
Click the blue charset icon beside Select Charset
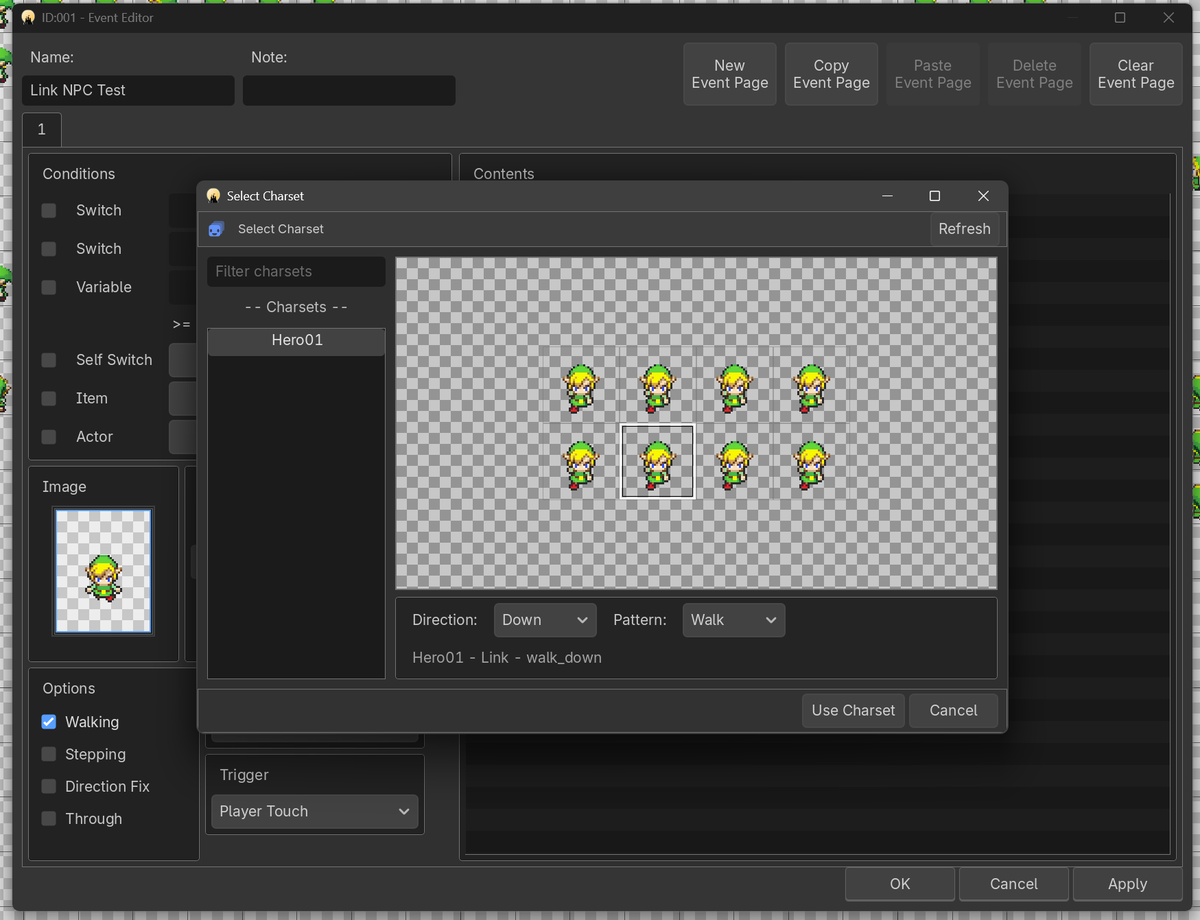[216, 229]
